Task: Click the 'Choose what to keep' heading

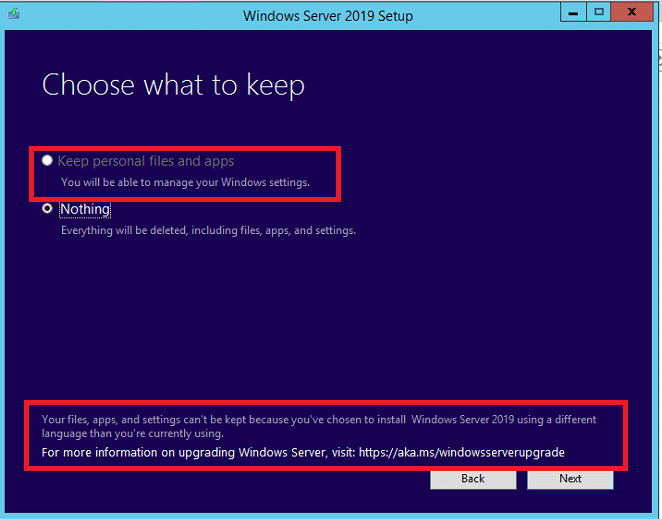Action: 173,85
